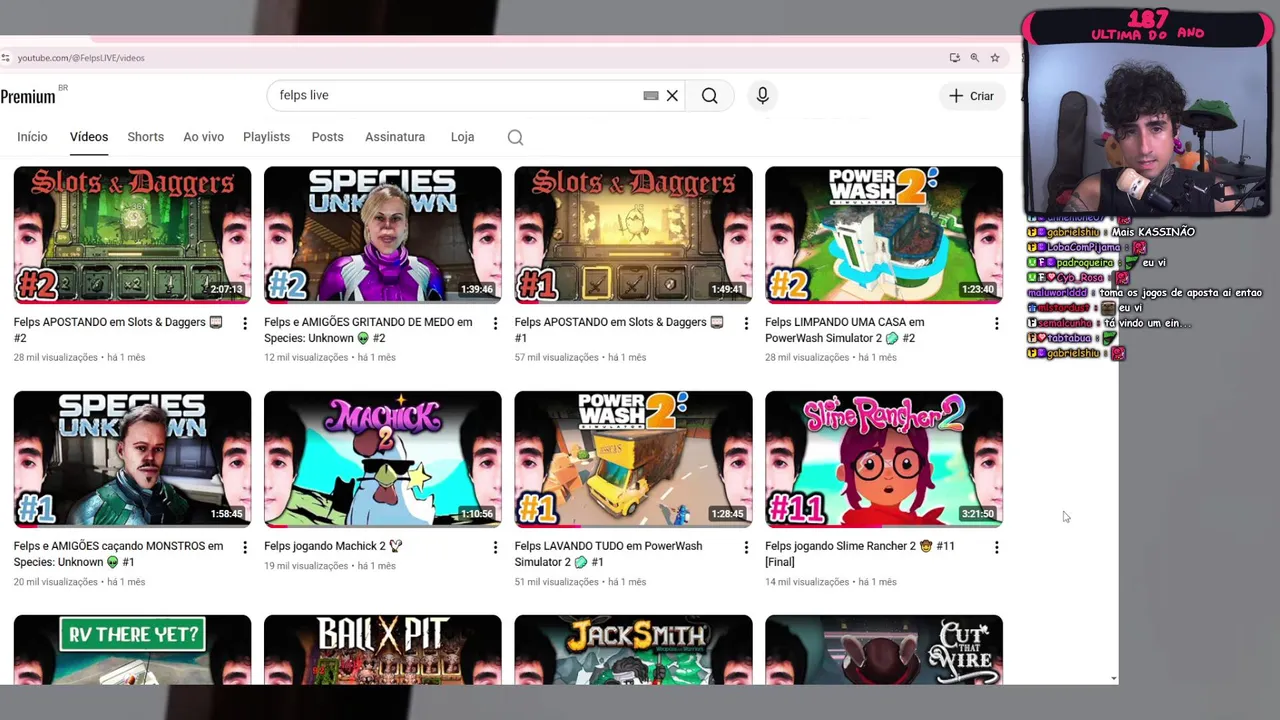The image size is (1280, 720).
Task: Click '51 mil visualizações' under PowerWash #1
Action: [556, 582]
